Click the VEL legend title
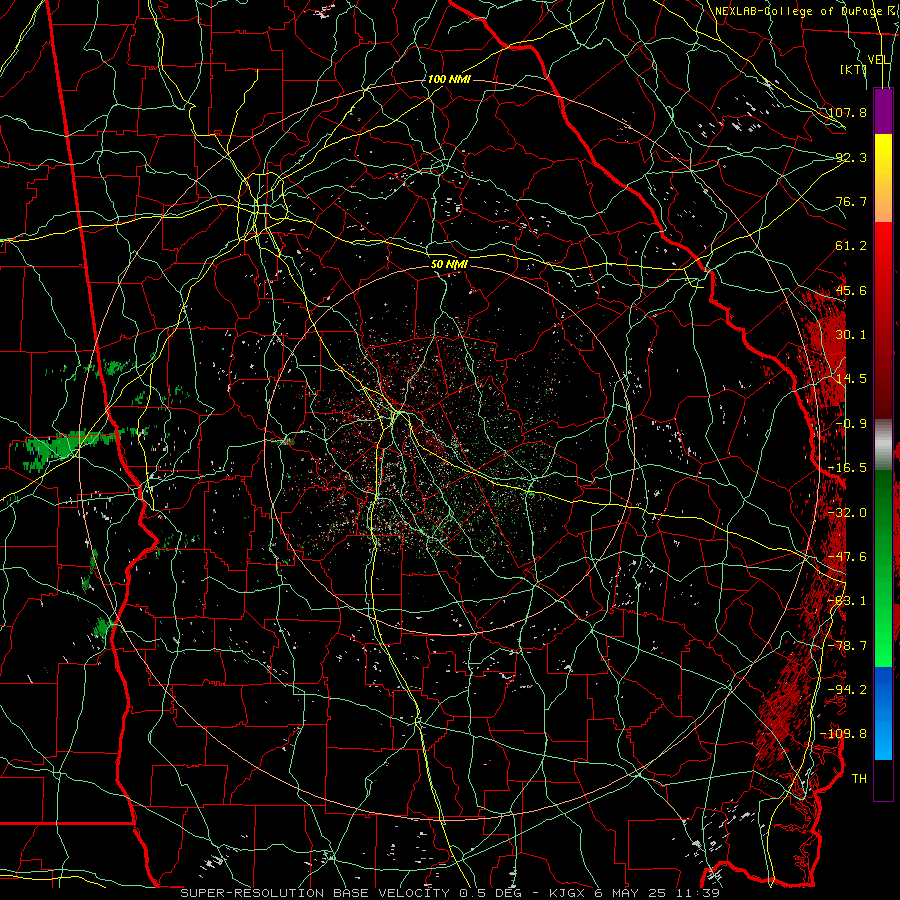The image size is (900, 900). tap(879, 60)
